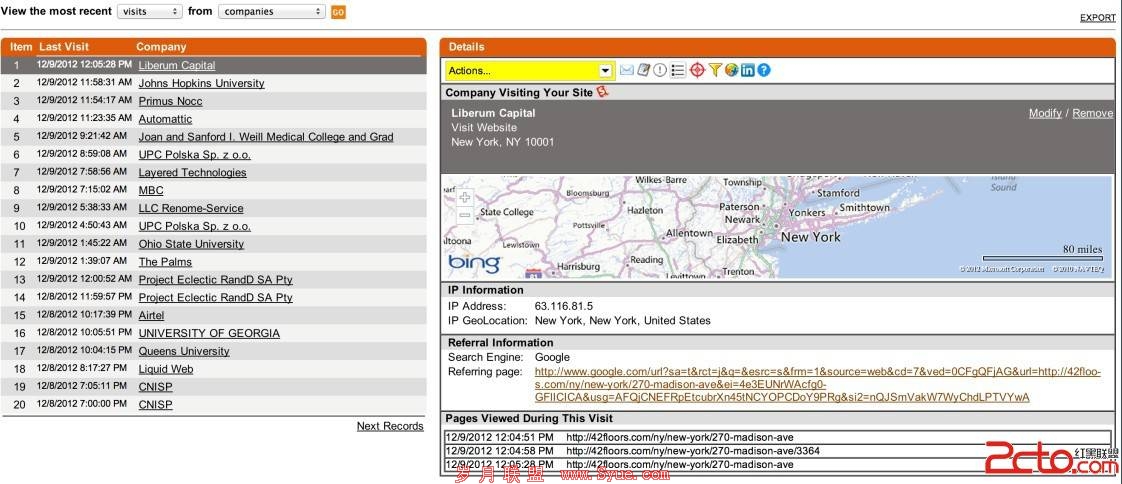This screenshot has width=1122, height=484.
Task: Click the Bing logo on the map
Action: 474,263
